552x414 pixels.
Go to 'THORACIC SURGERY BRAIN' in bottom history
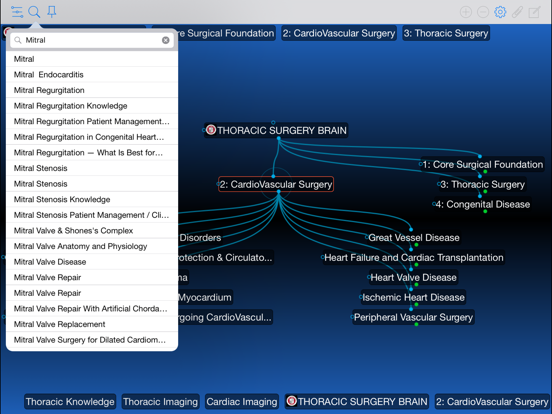[357, 402]
